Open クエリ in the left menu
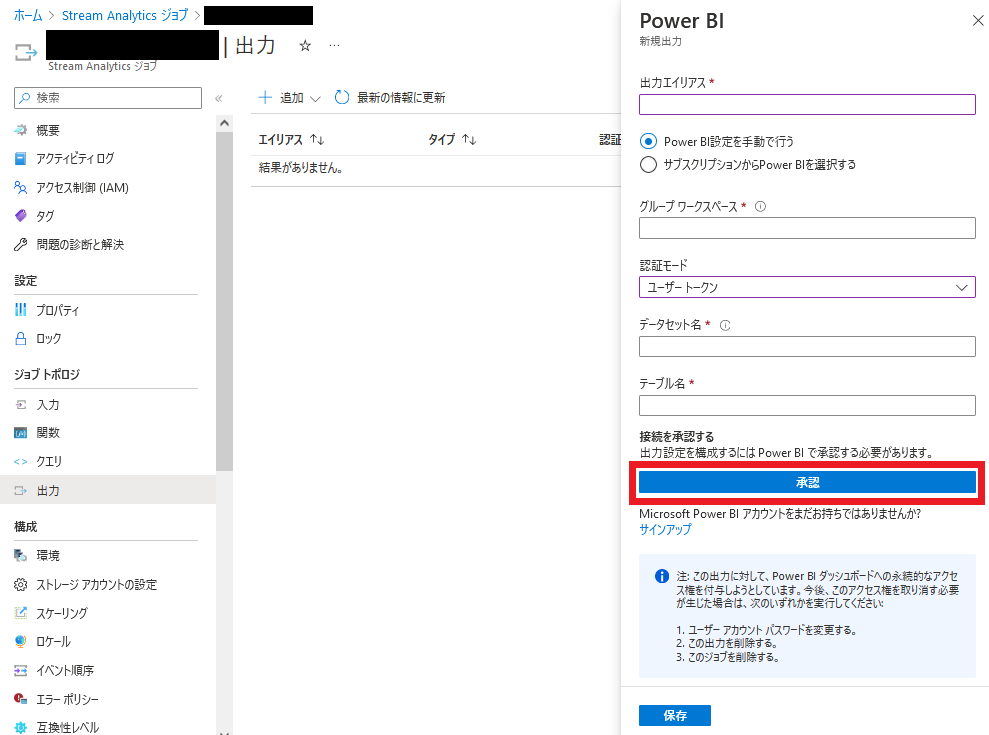Image resolution: width=989 pixels, height=735 pixels. [x=49, y=461]
